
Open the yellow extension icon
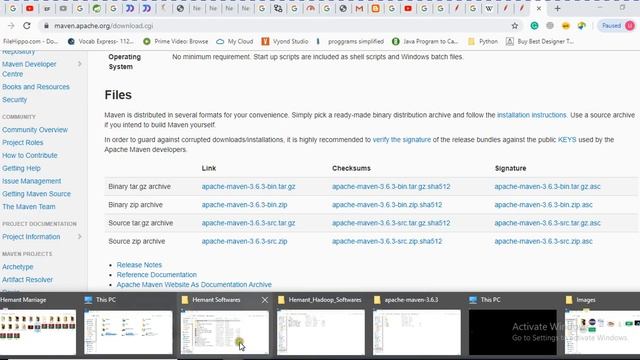pyautogui.click(x=566, y=26)
